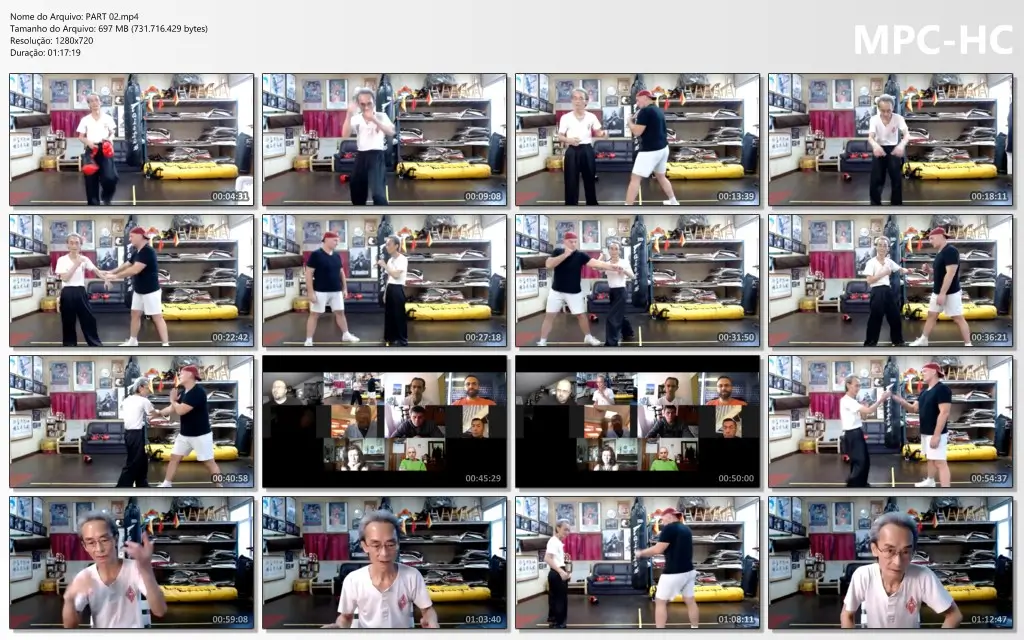This screenshot has height=640, width=1024.
Task: Click the thumbnail timestamped 00:27:18
Action: pos(385,281)
